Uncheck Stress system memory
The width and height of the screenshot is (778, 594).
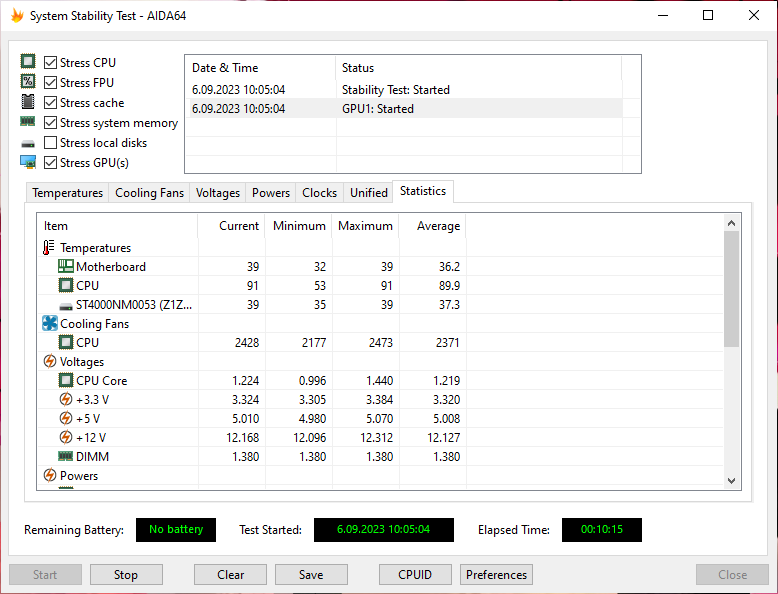50,123
